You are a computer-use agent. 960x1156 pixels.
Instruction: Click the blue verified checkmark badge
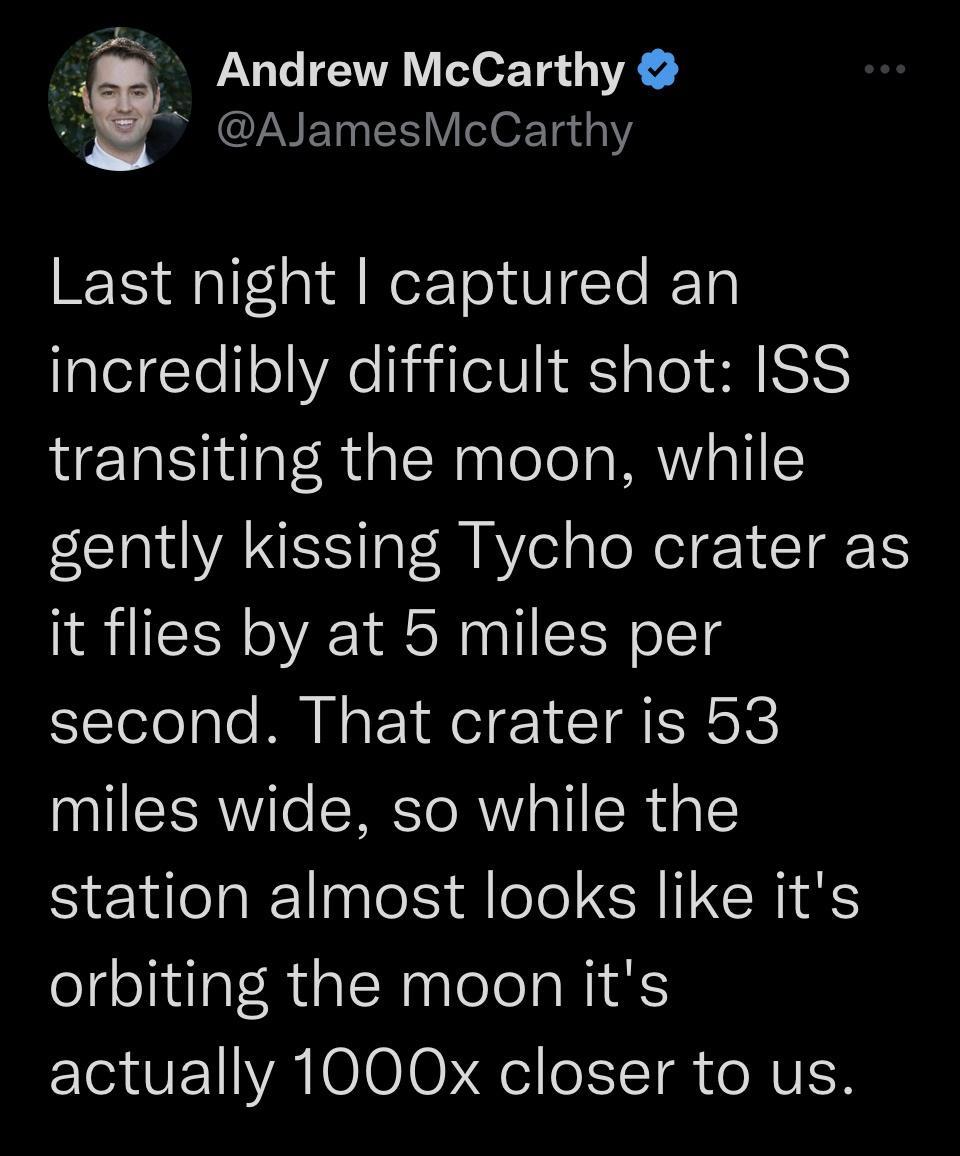[x=660, y=71]
